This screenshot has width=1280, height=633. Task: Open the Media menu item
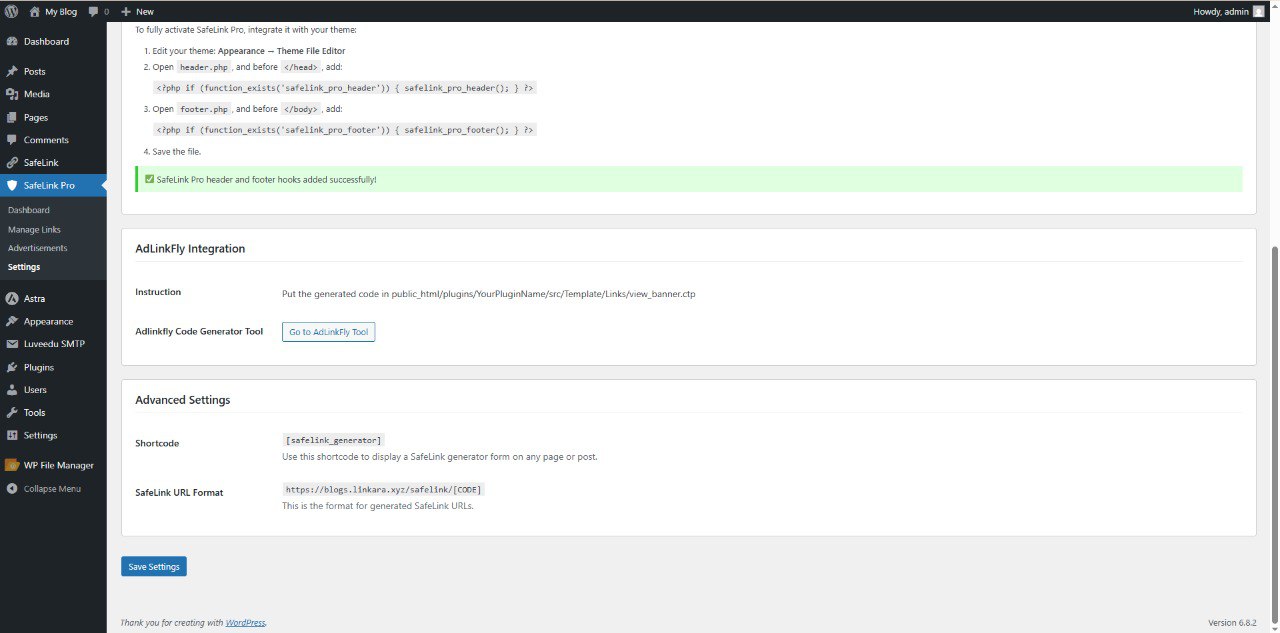coord(53,94)
